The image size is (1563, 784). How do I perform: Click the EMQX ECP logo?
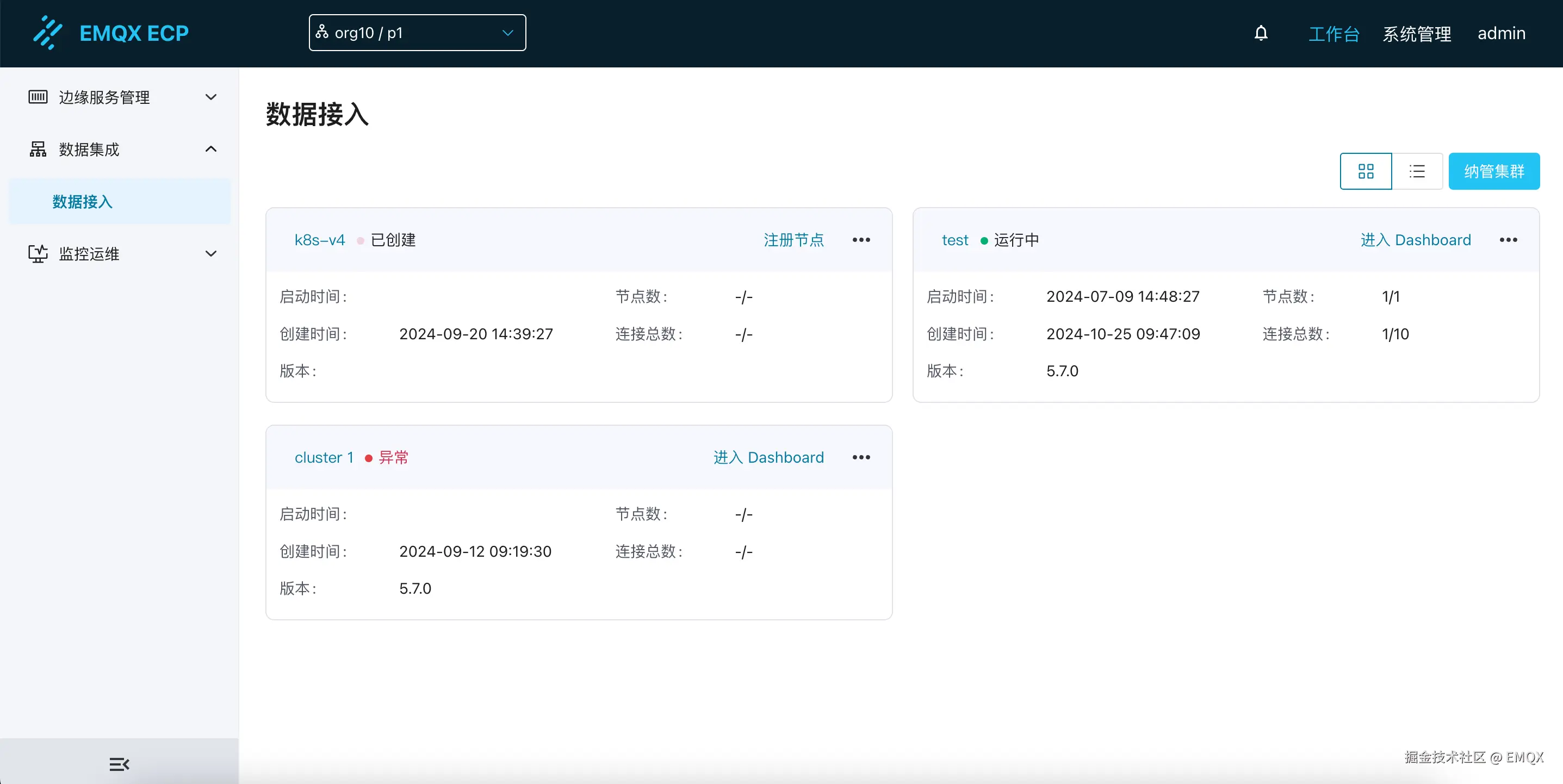[x=111, y=33]
